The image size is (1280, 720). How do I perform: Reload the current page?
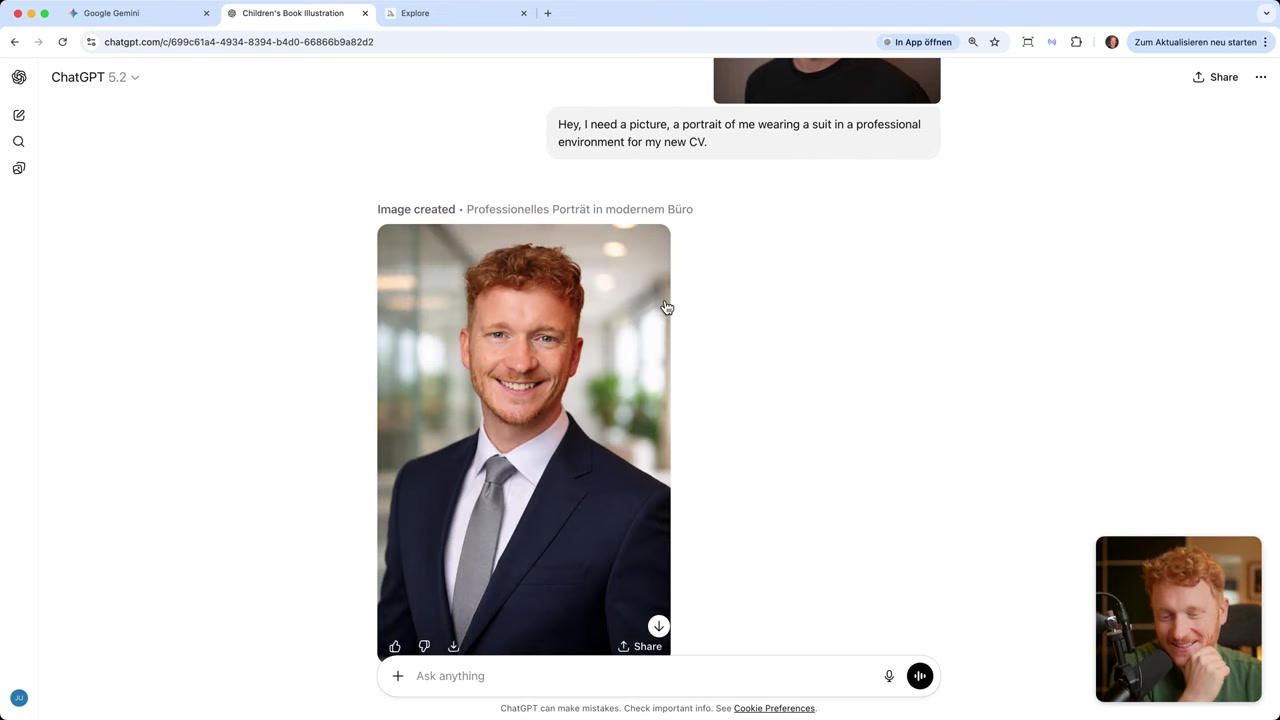click(x=62, y=42)
